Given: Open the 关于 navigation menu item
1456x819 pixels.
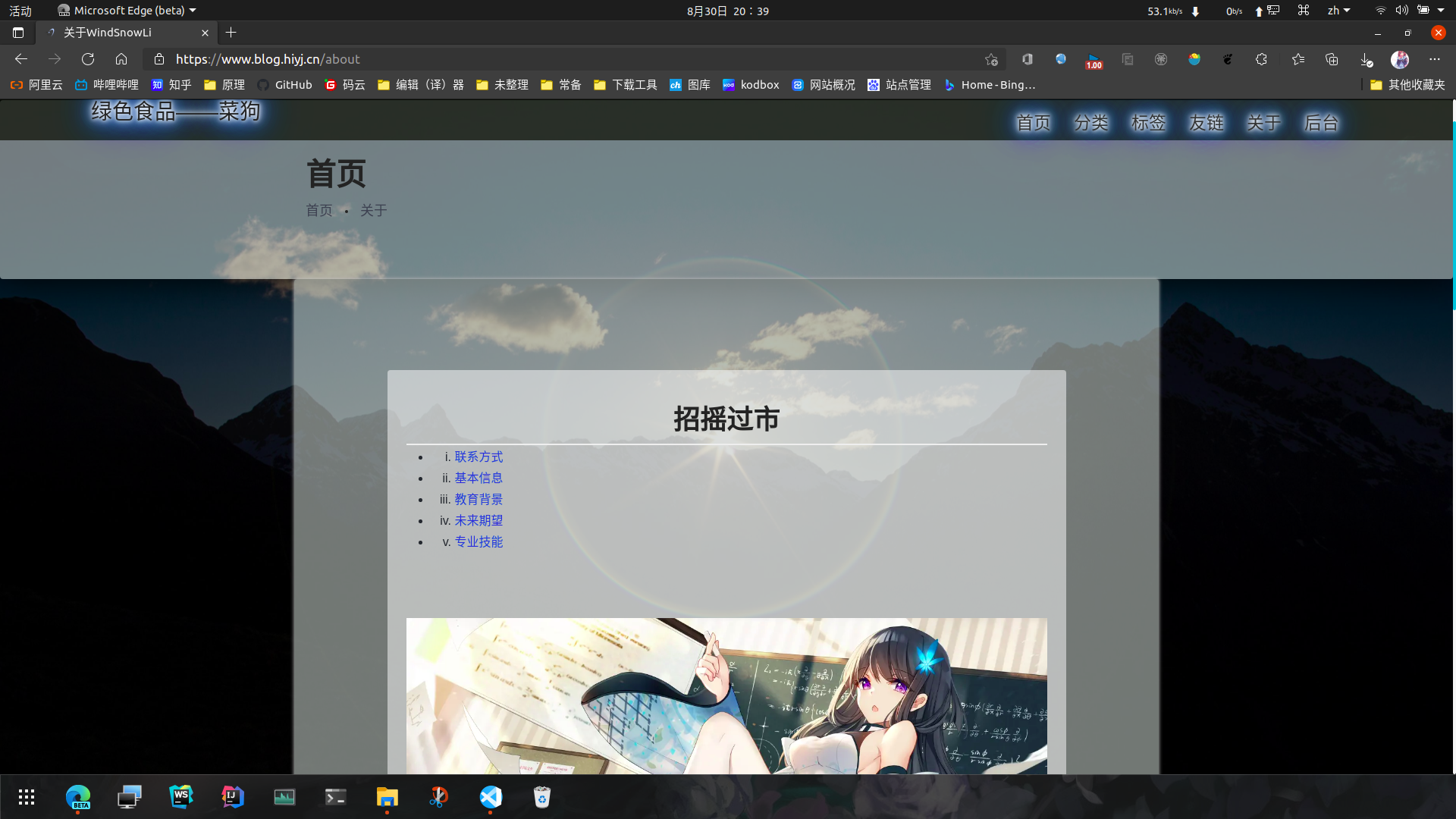Looking at the screenshot, I should 1263,123.
